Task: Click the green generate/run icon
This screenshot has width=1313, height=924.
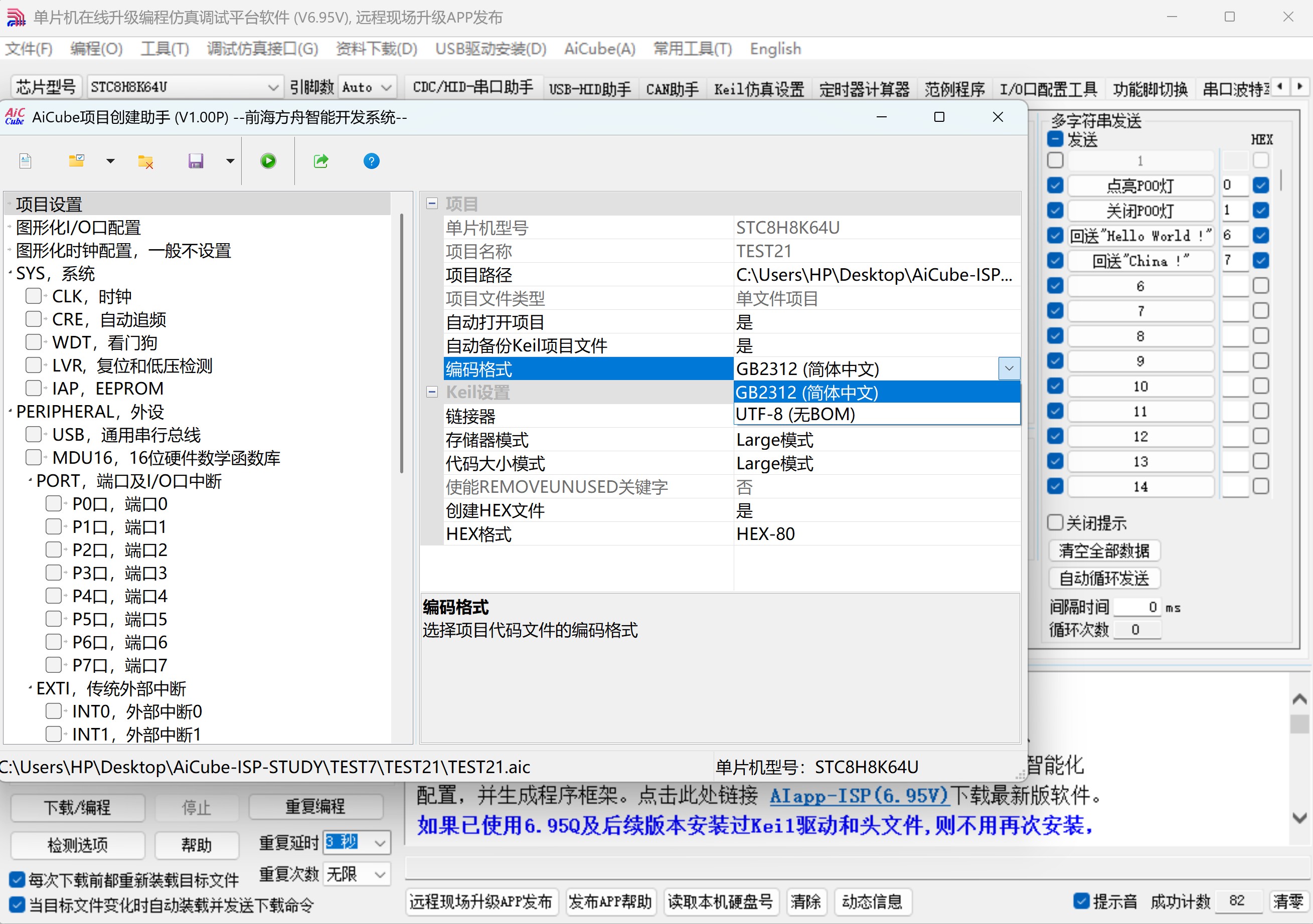Action: pyautogui.click(x=268, y=161)
